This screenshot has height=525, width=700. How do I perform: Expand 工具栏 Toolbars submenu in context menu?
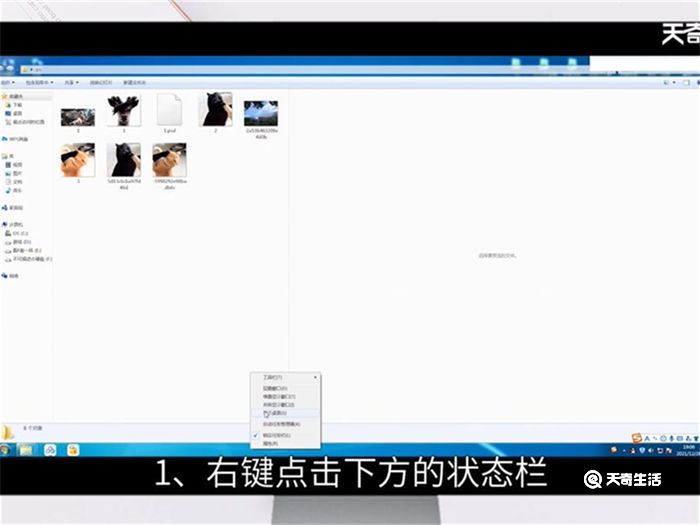tap(285, 378)
